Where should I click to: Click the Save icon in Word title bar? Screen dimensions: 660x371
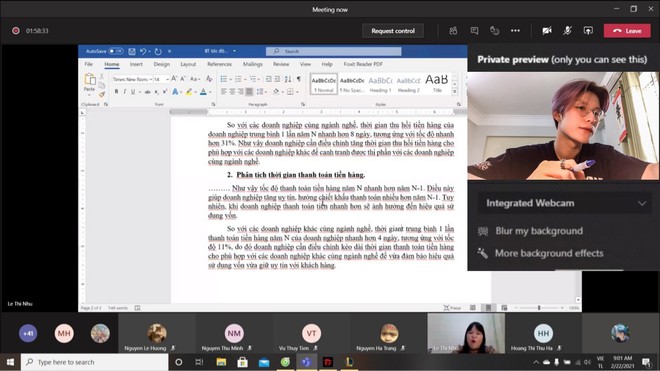(132, 51)
